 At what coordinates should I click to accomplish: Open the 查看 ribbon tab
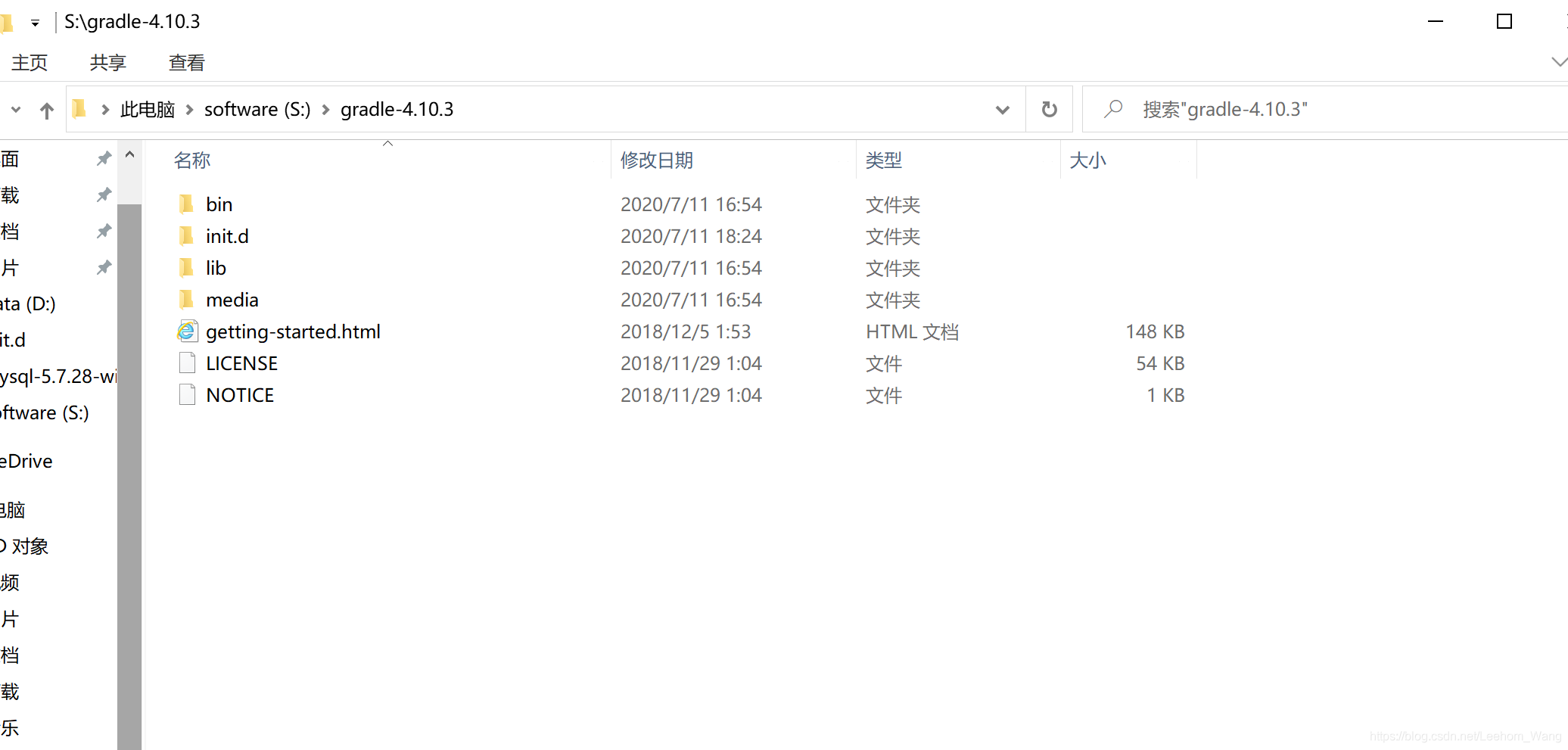[x=187, y=63]
